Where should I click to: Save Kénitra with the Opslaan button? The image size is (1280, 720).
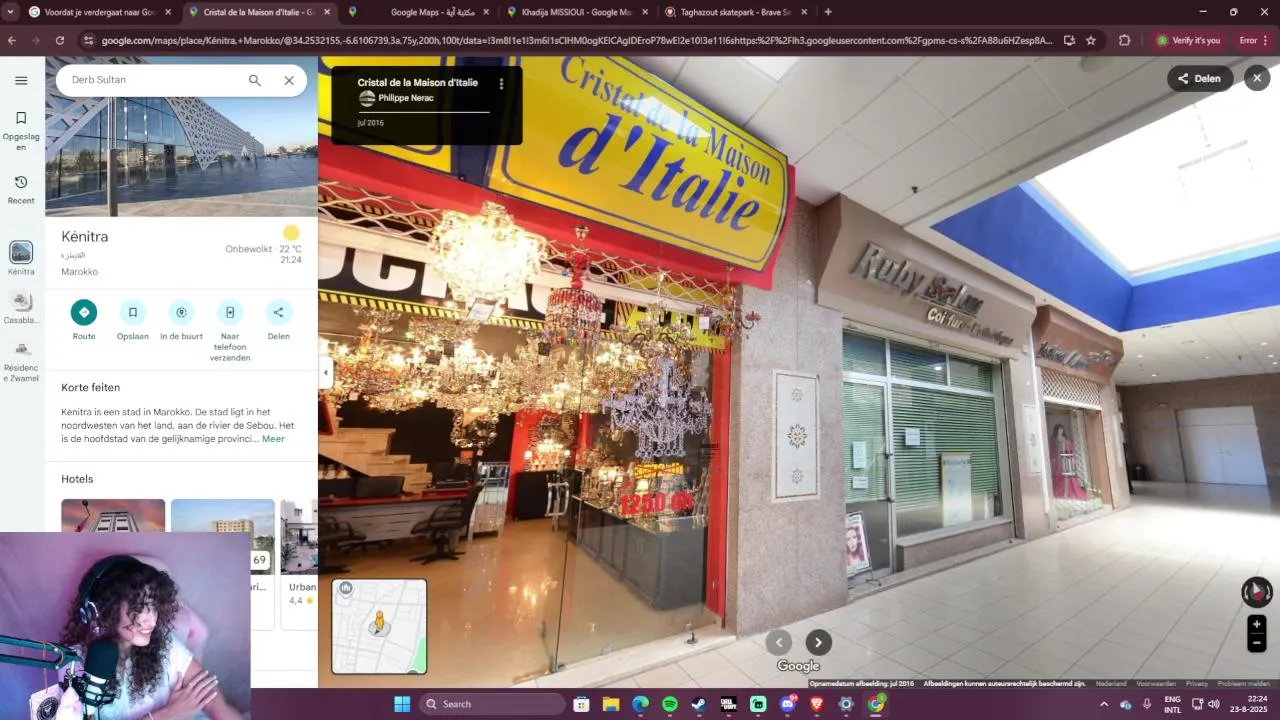click(132, 320)
